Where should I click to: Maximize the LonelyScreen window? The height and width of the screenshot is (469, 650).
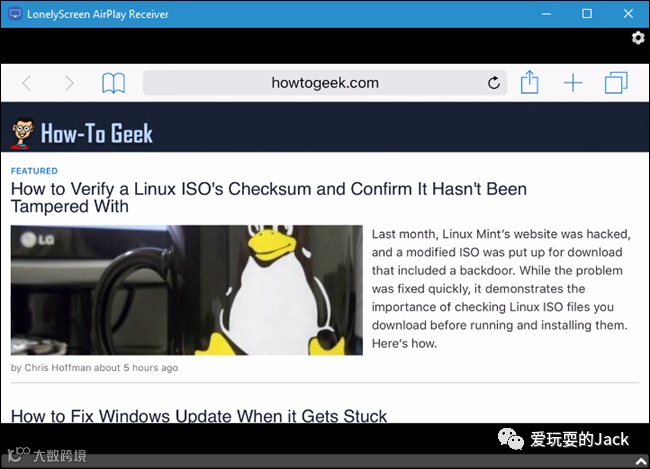click(x=587, y=14)
